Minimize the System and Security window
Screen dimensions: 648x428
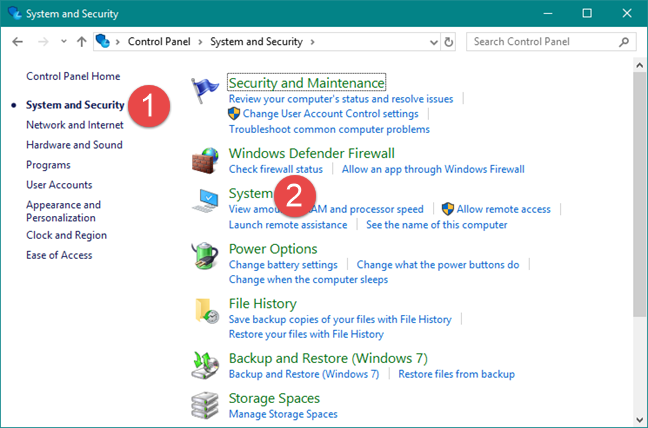(548, 13)
